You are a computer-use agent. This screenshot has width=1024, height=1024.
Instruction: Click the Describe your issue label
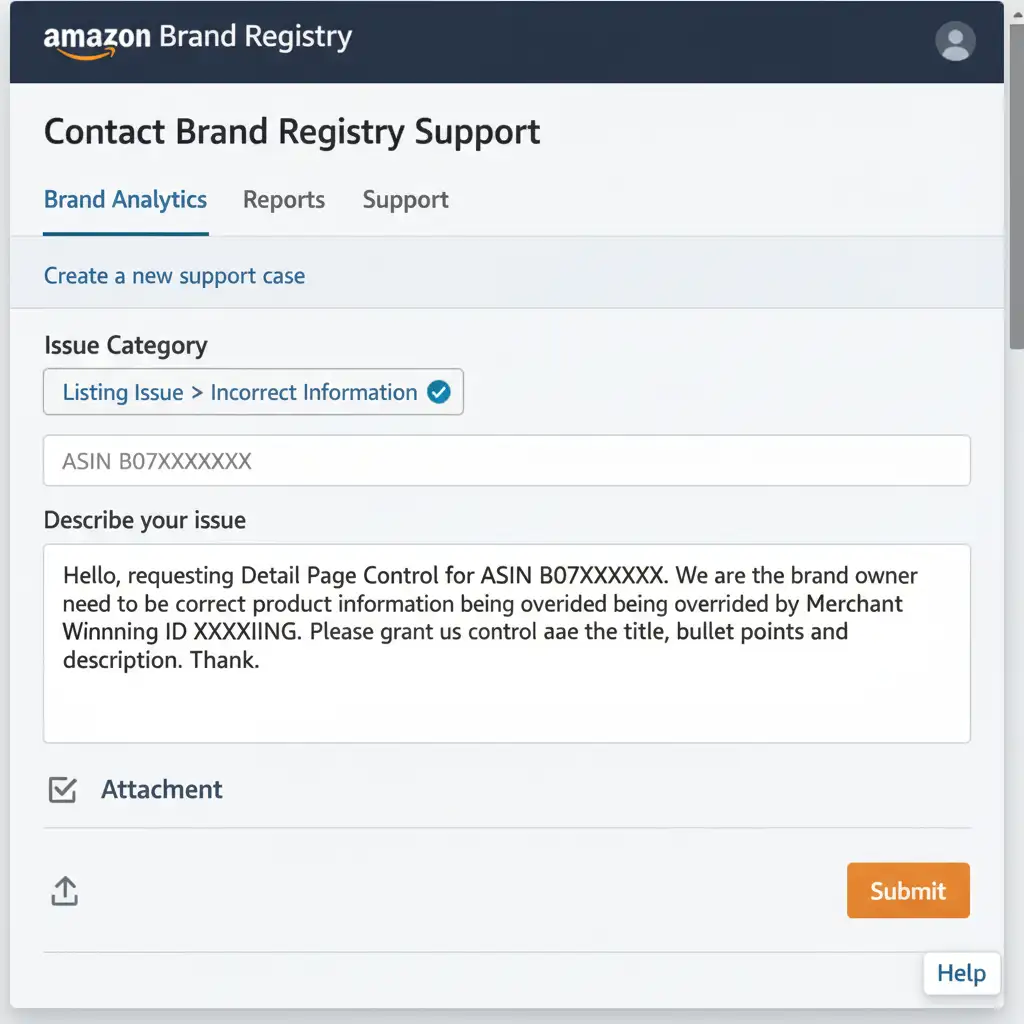[x=145, y=521]
